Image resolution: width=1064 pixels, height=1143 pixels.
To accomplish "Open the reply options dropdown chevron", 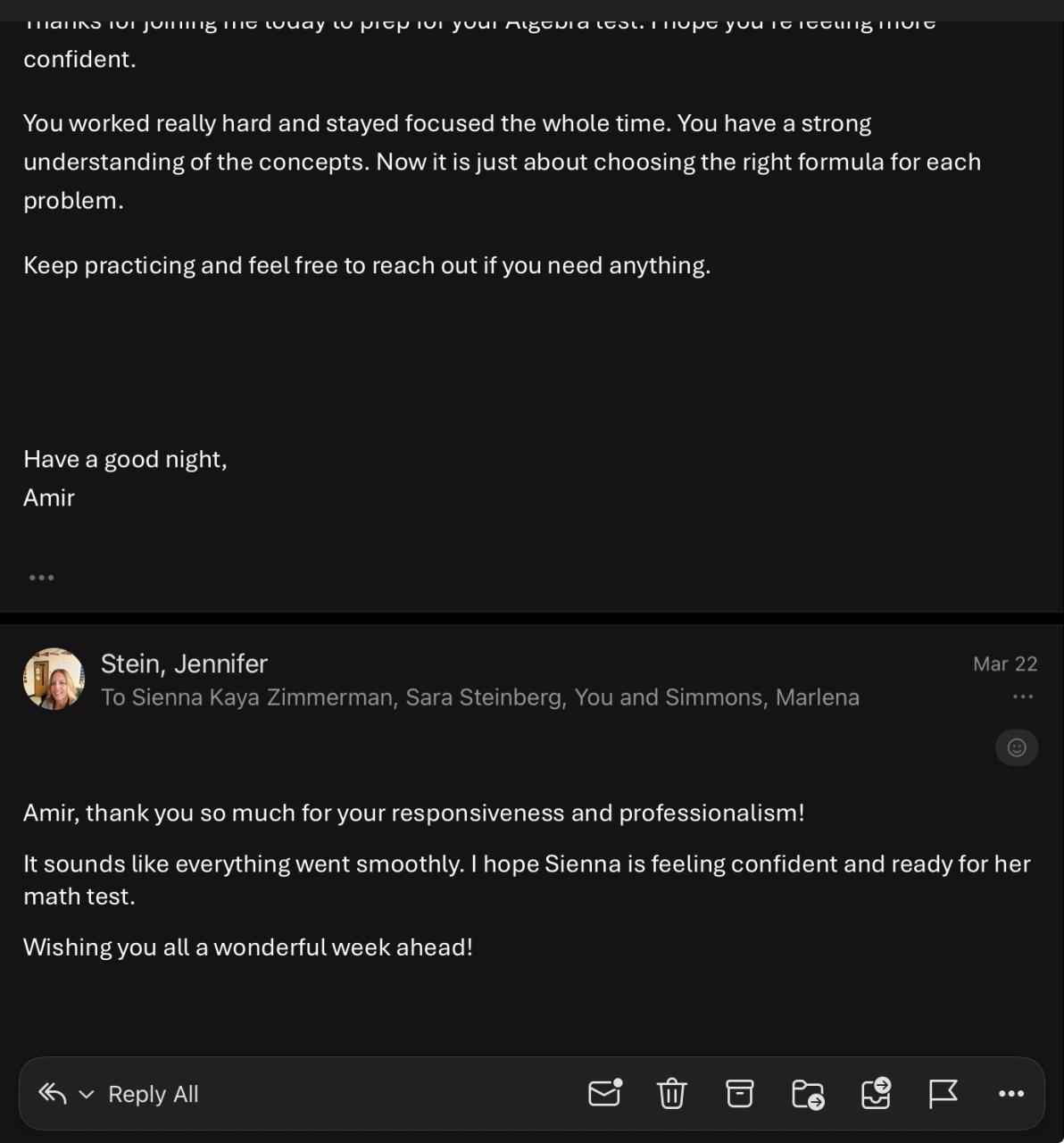I will (x=87, y=1094).
